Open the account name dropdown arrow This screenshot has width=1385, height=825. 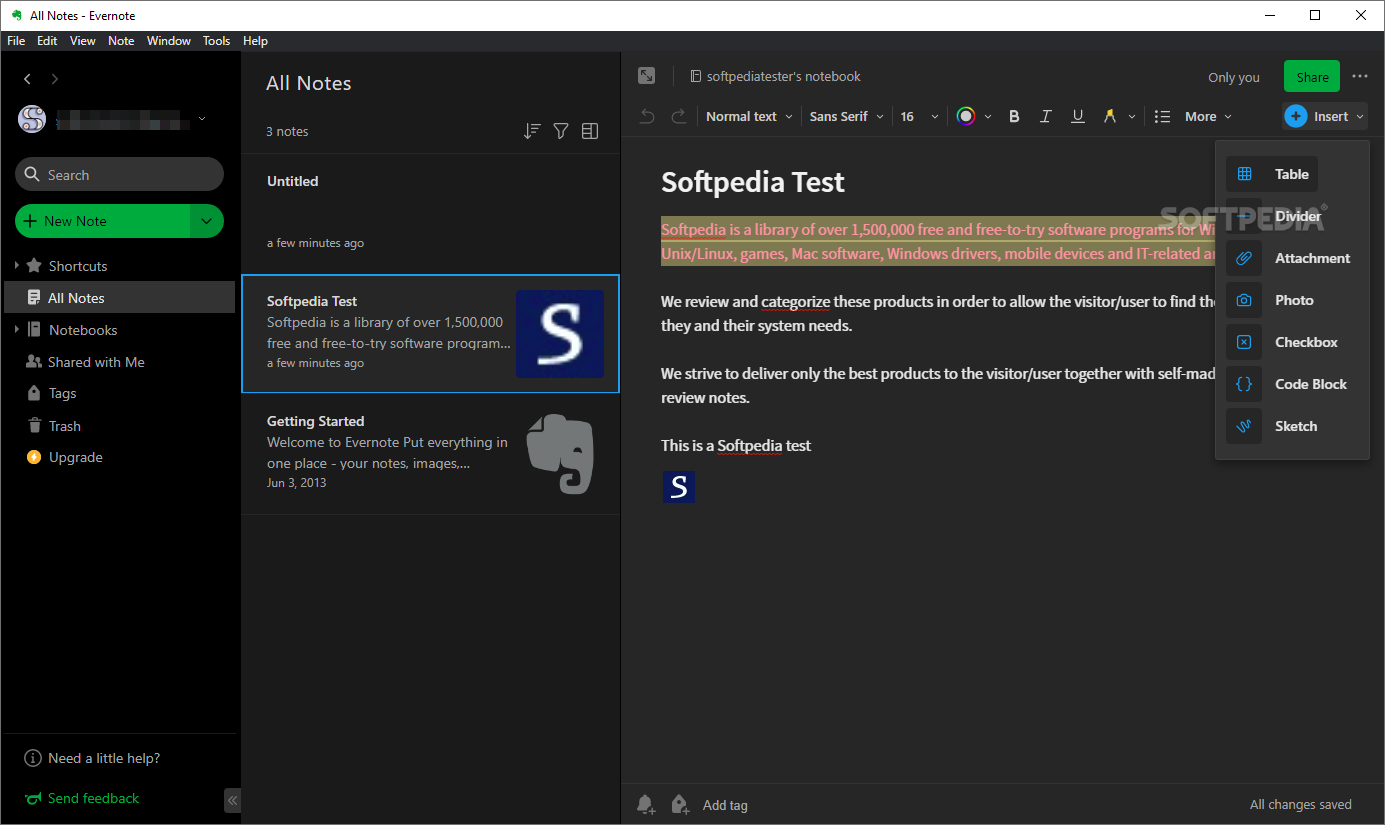pyautogui.click(x=202, y=119)
